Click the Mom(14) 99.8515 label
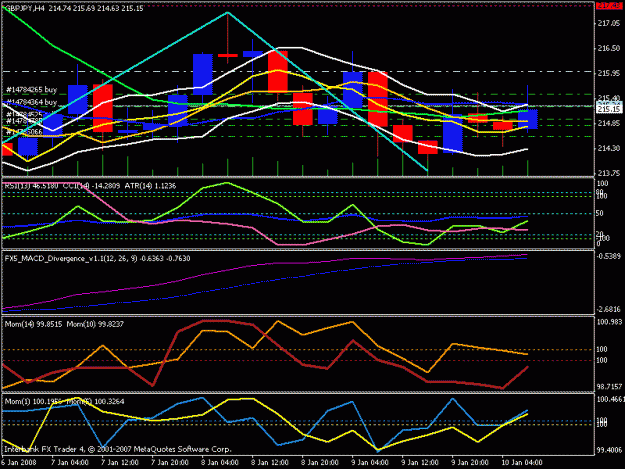625x469 pixels. click(x=33, y=324)
